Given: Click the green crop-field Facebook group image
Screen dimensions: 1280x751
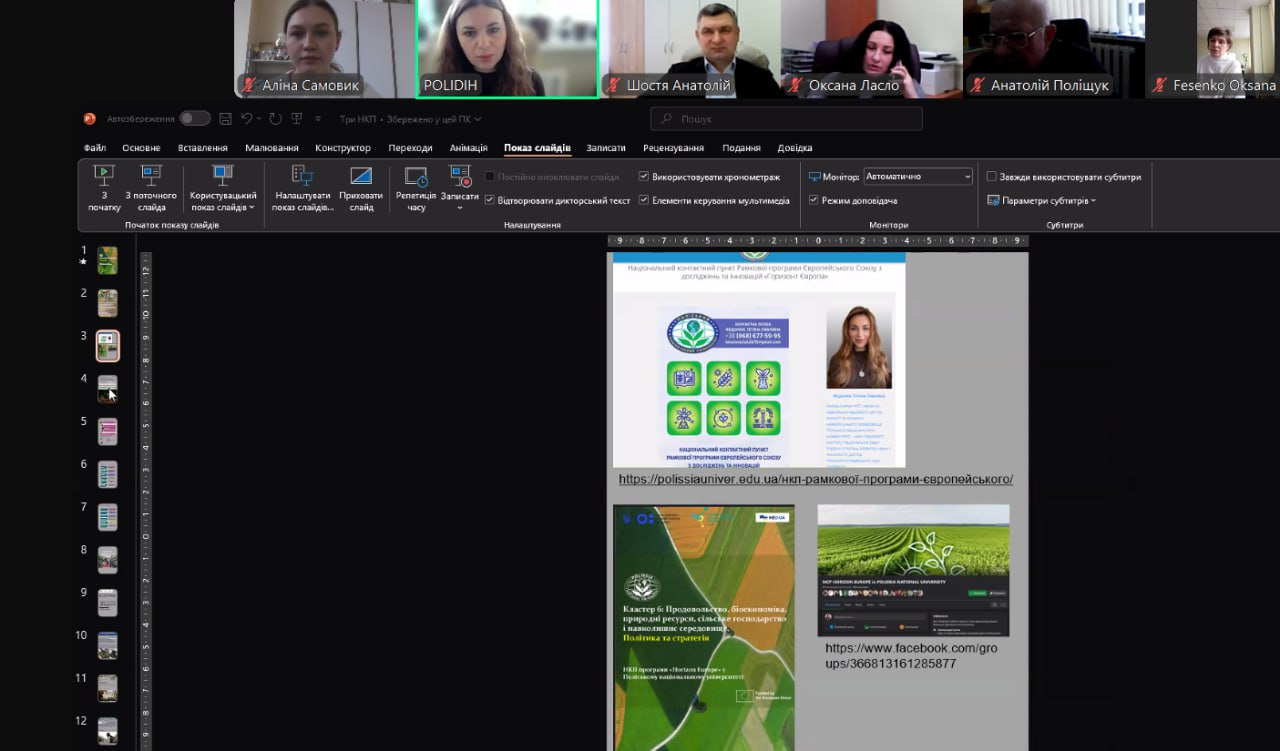Looking at the screenshot, I should (x=913, y=570).
